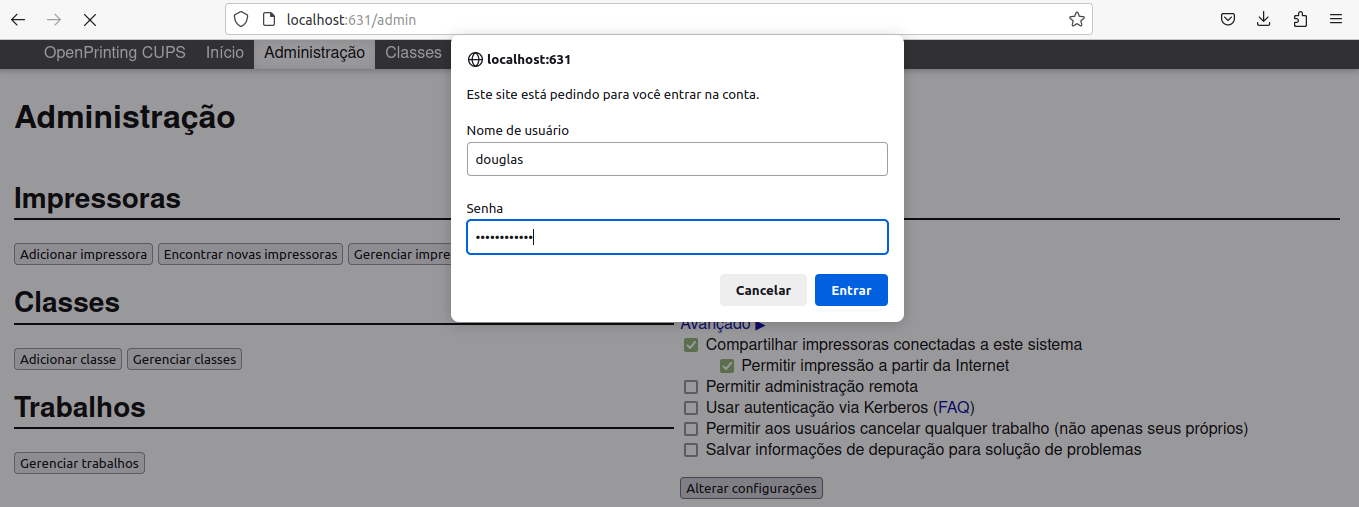Image resolution: width=1359 pixels, height=507 pixels.
Task: Open the Pocket save icon
Action: click(1228, 19)
